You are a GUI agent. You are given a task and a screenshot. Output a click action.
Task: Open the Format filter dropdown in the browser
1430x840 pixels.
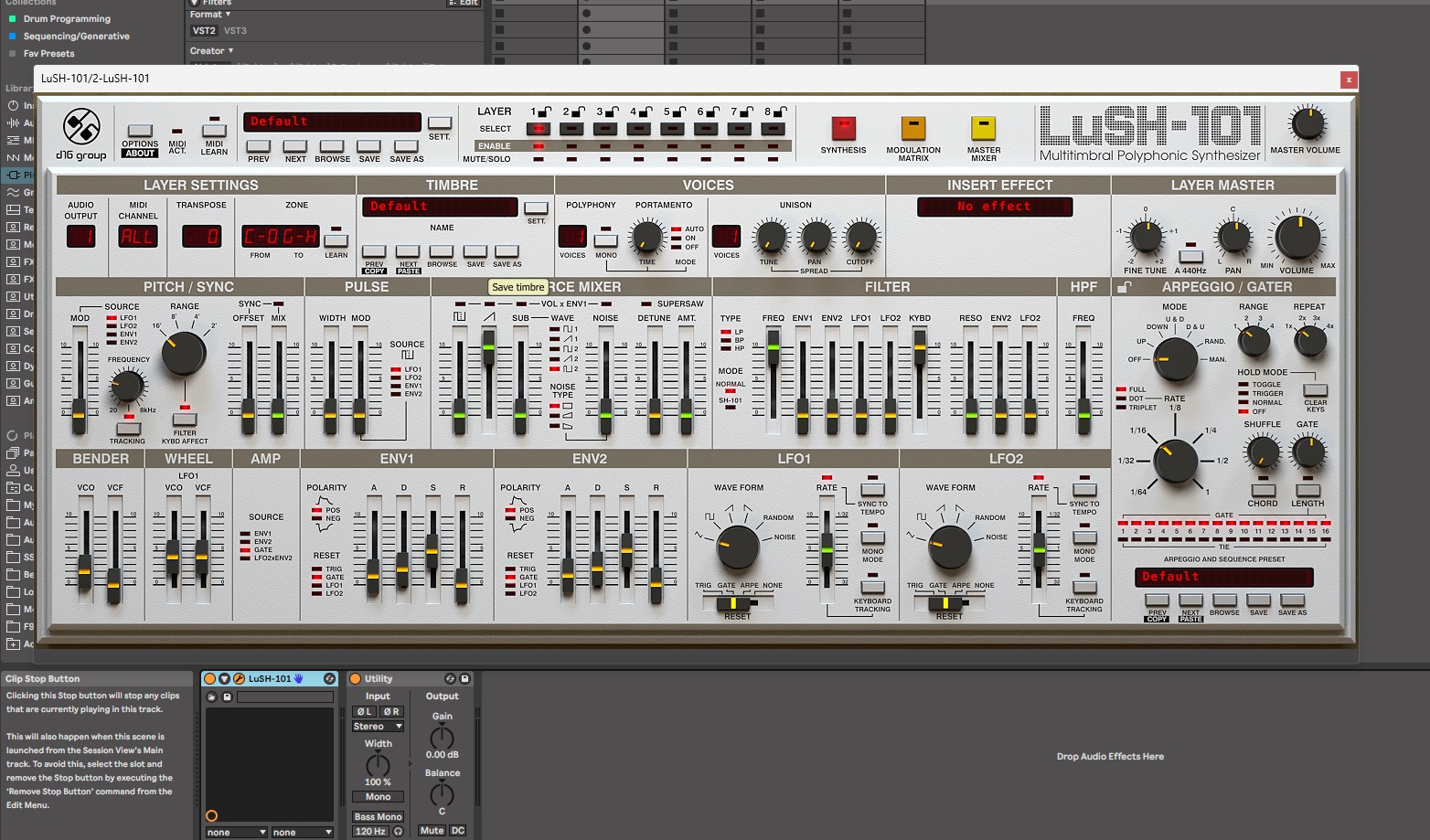point(210,15)
